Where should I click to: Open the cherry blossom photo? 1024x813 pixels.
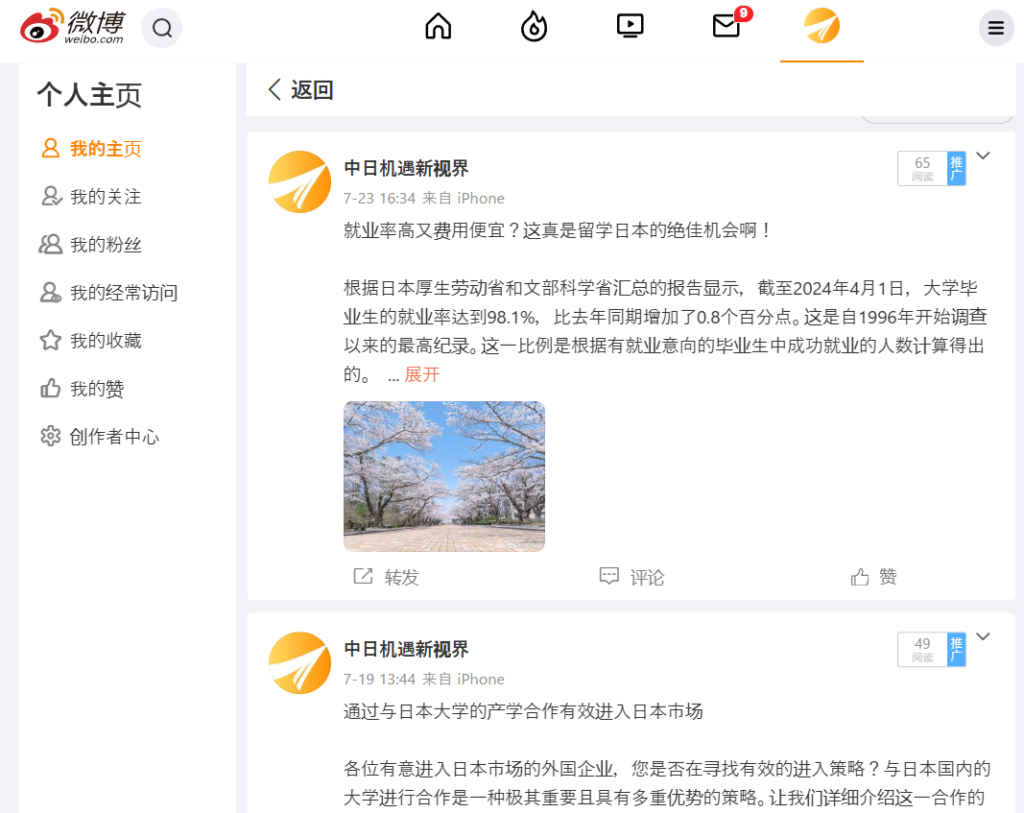(x=444, y=477)
